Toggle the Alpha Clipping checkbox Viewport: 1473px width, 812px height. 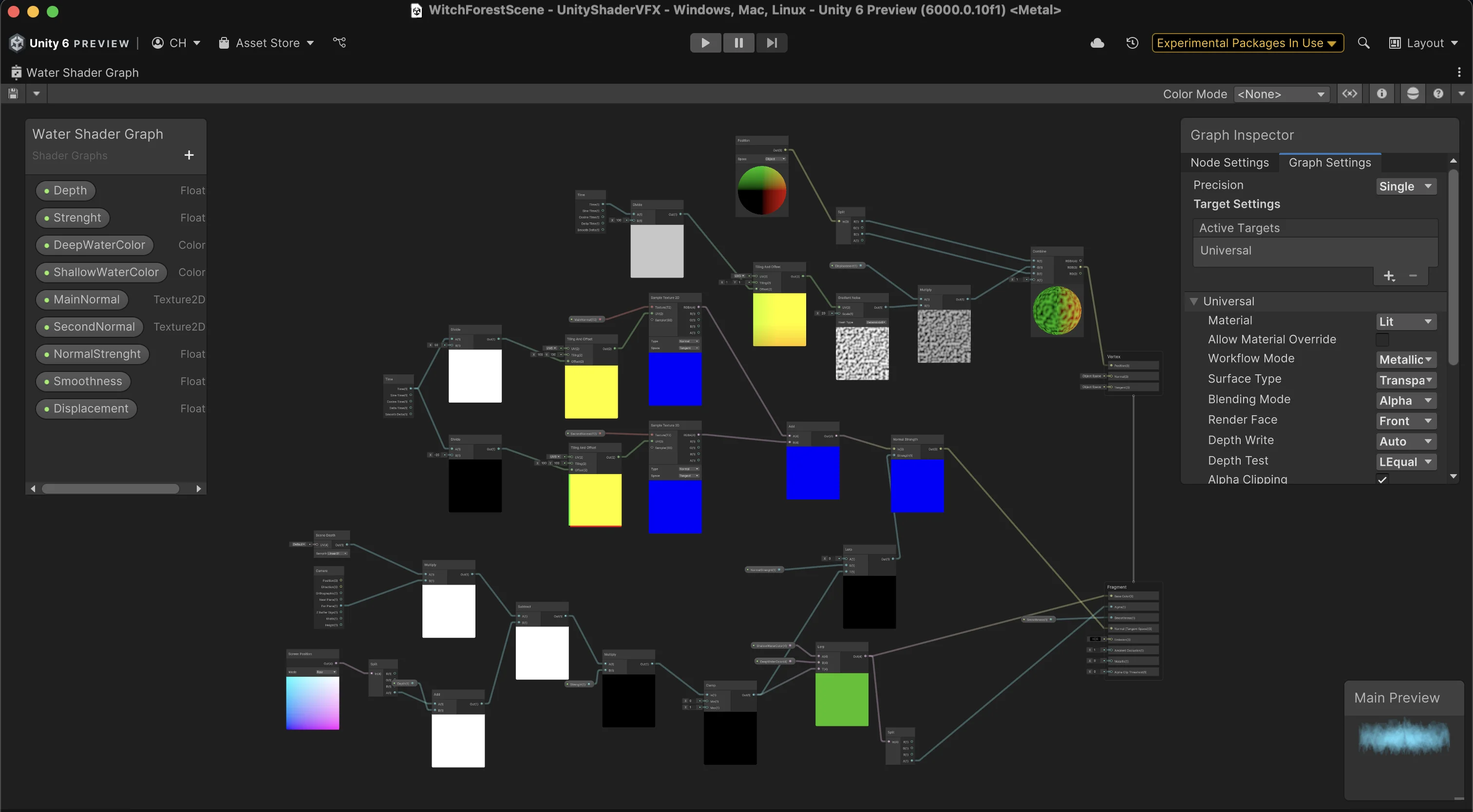click(x=1382, y=480)
